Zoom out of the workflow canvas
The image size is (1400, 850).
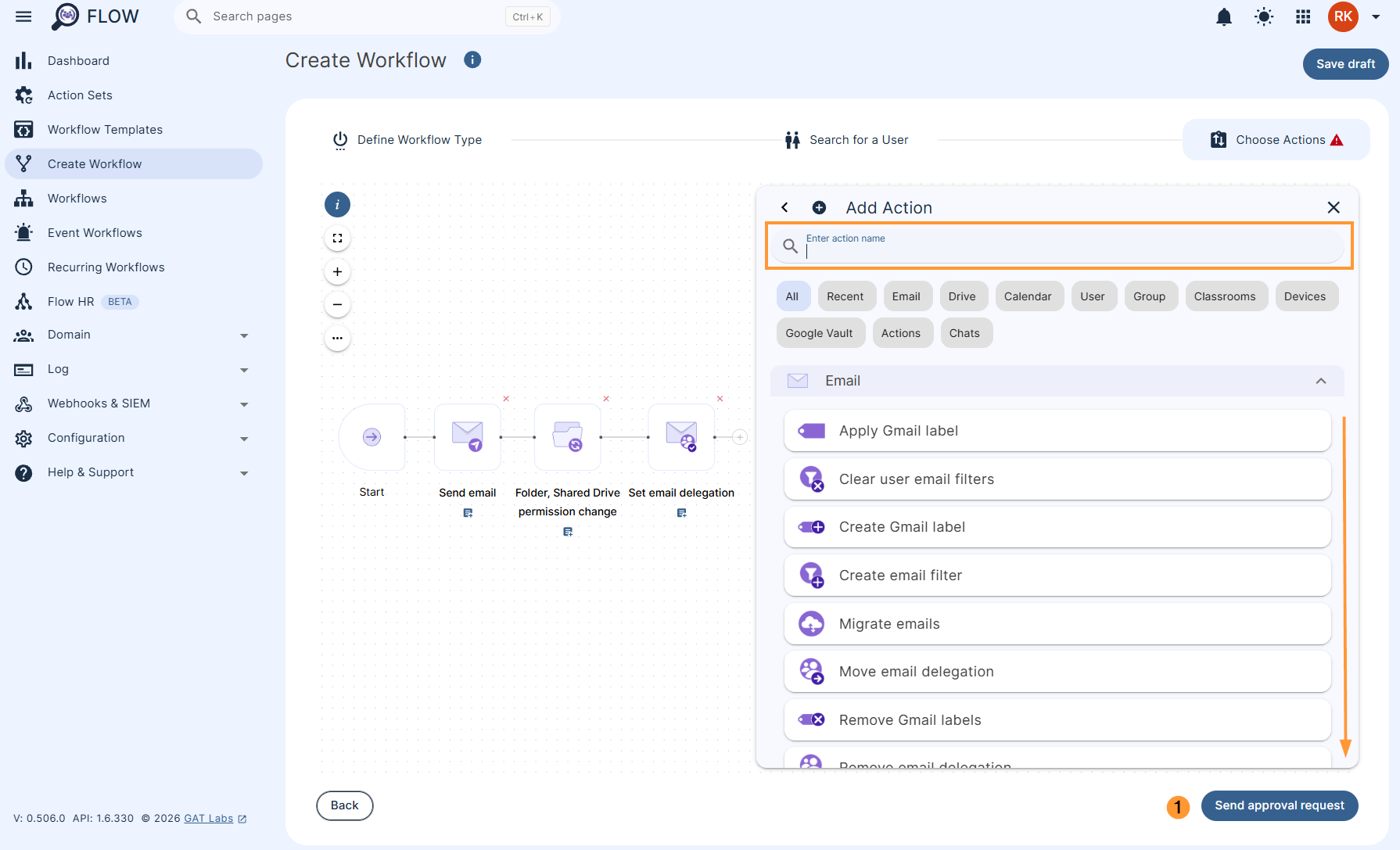click(x=337, y=305)
